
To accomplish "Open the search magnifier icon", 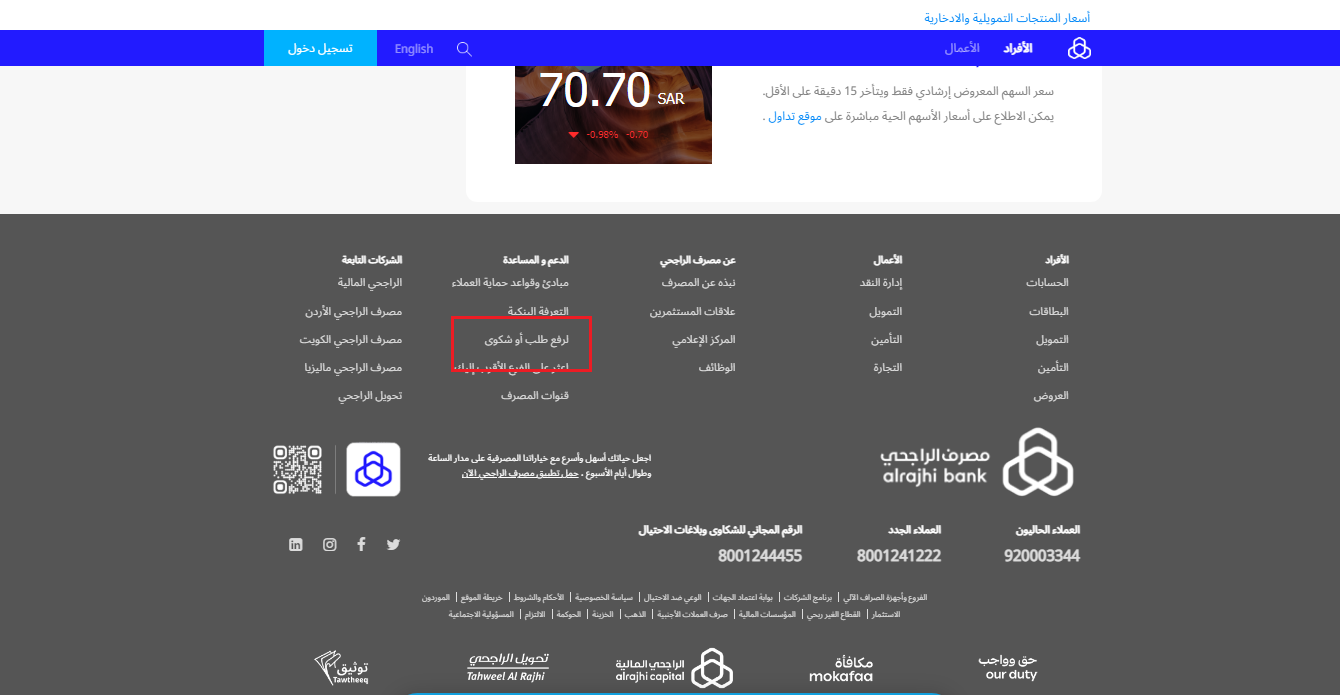I will pyautogui.click(x=464, y=49).
